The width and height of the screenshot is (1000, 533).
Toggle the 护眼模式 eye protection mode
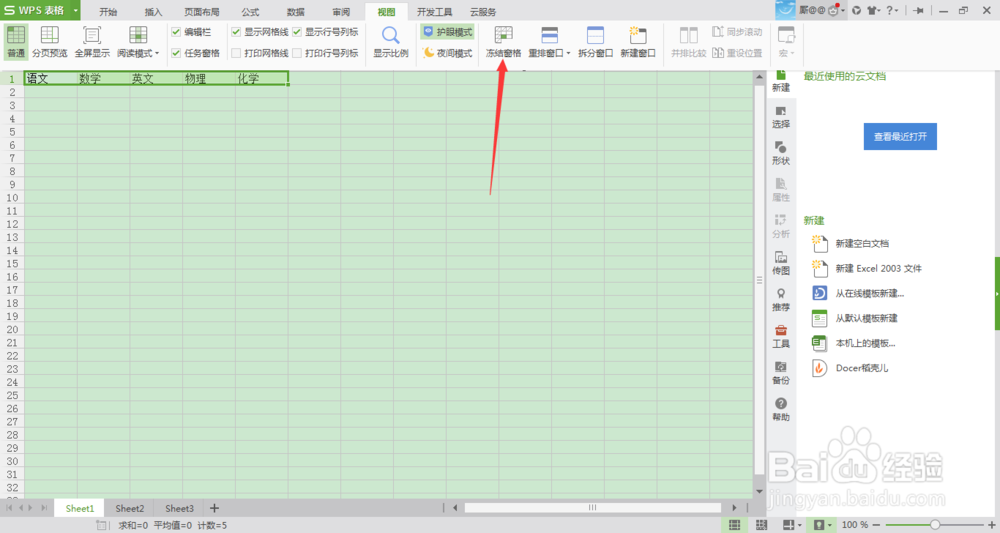pos(447,32)
